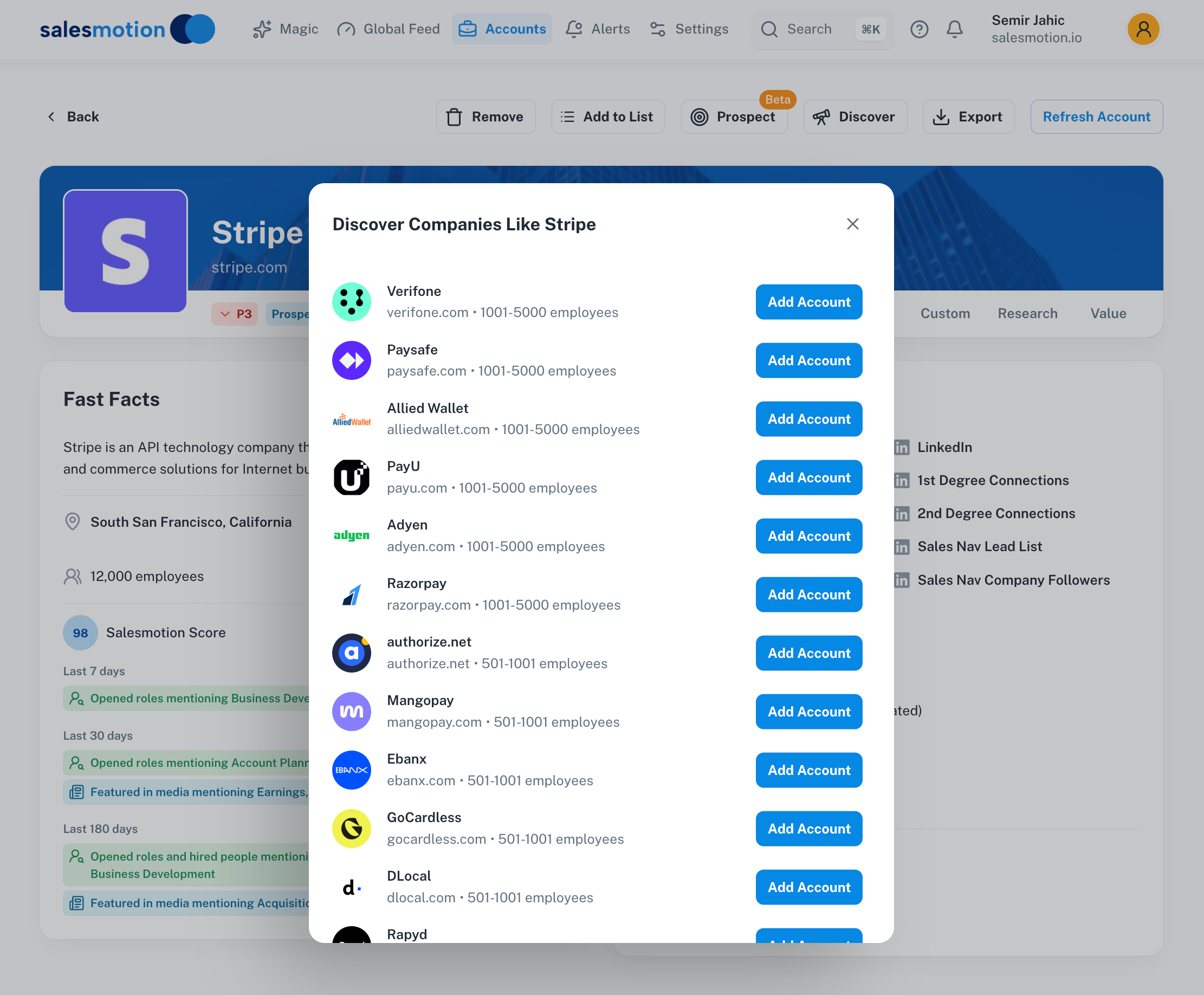Click the GoCardless company logo
Viewport: 1204px width, 995px height.
coord(351,828)
